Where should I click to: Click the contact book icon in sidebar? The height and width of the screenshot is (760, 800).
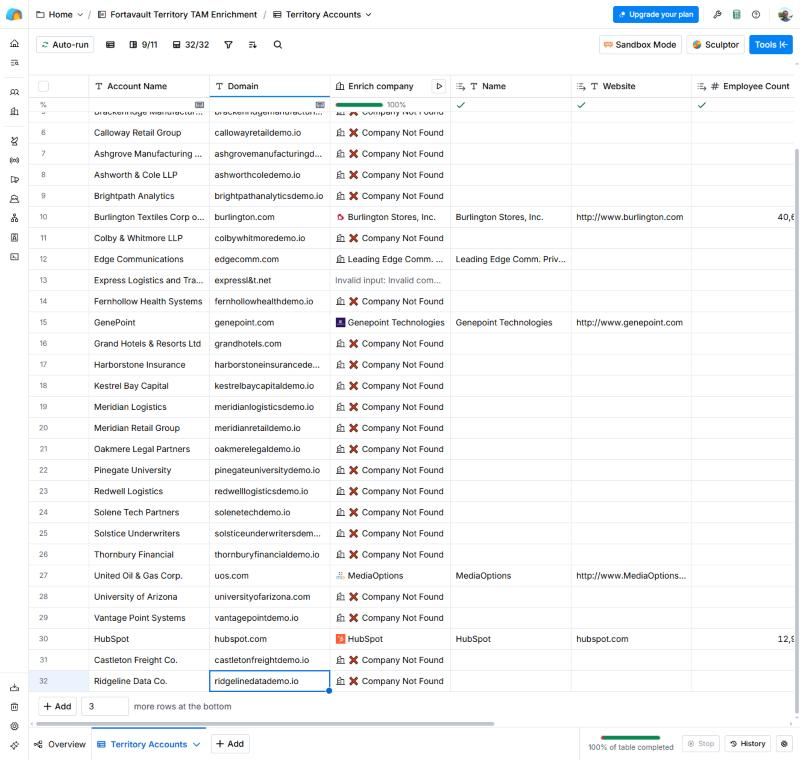(14, 237)
